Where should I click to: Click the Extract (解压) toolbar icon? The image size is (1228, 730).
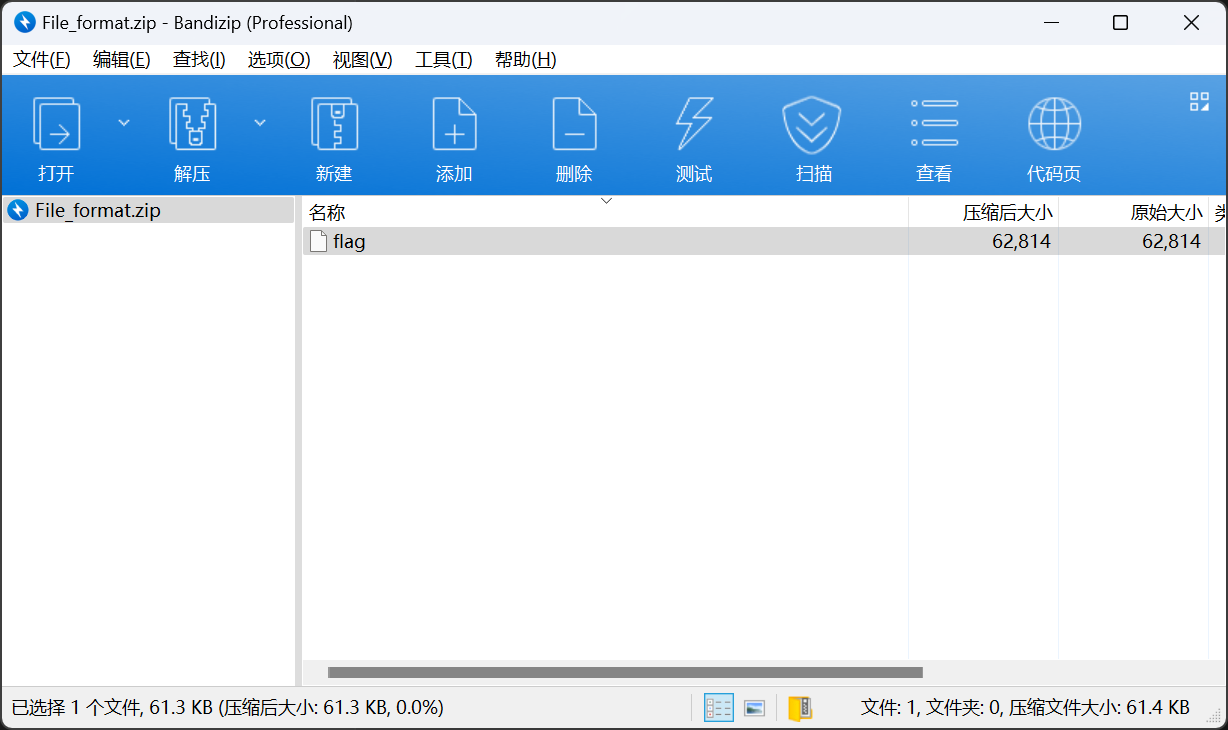click(192, 124)
